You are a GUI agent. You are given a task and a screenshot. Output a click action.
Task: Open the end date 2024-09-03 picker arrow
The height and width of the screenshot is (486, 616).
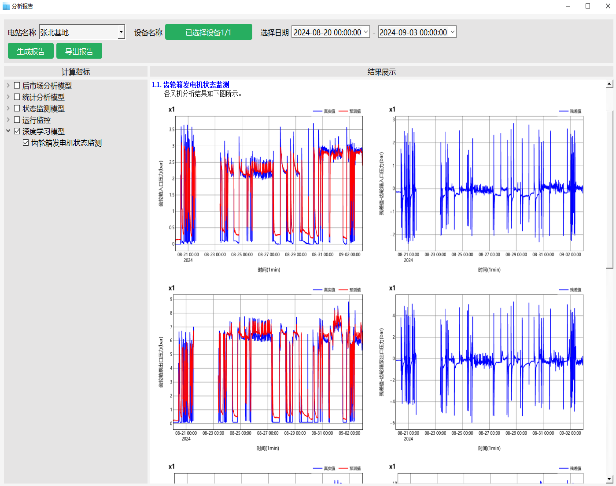point(452,32)
